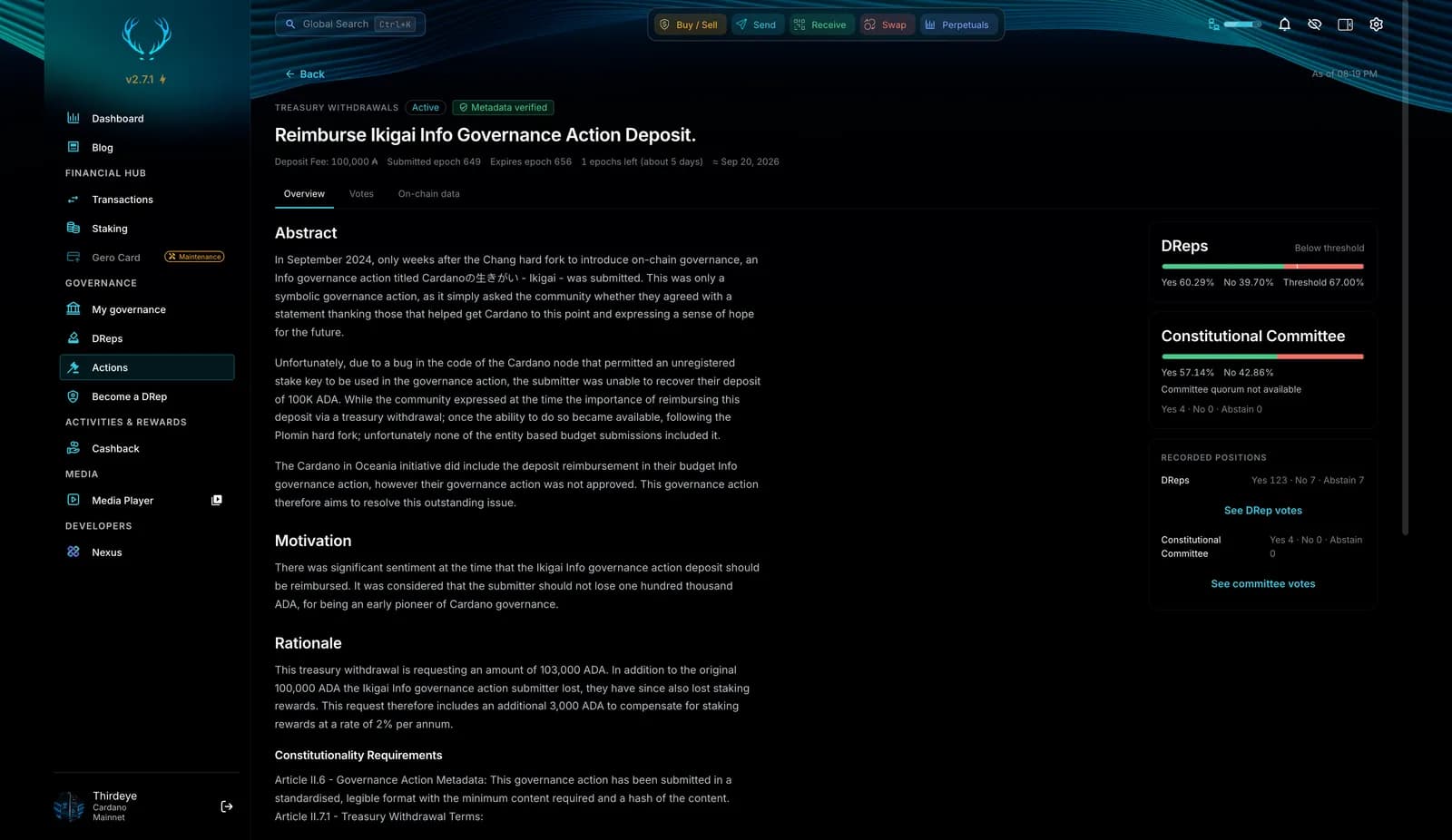This screenshot has width=1452, height=840.
Task: Go to Transactions in Financial Hub
Action: pos(146,200)
